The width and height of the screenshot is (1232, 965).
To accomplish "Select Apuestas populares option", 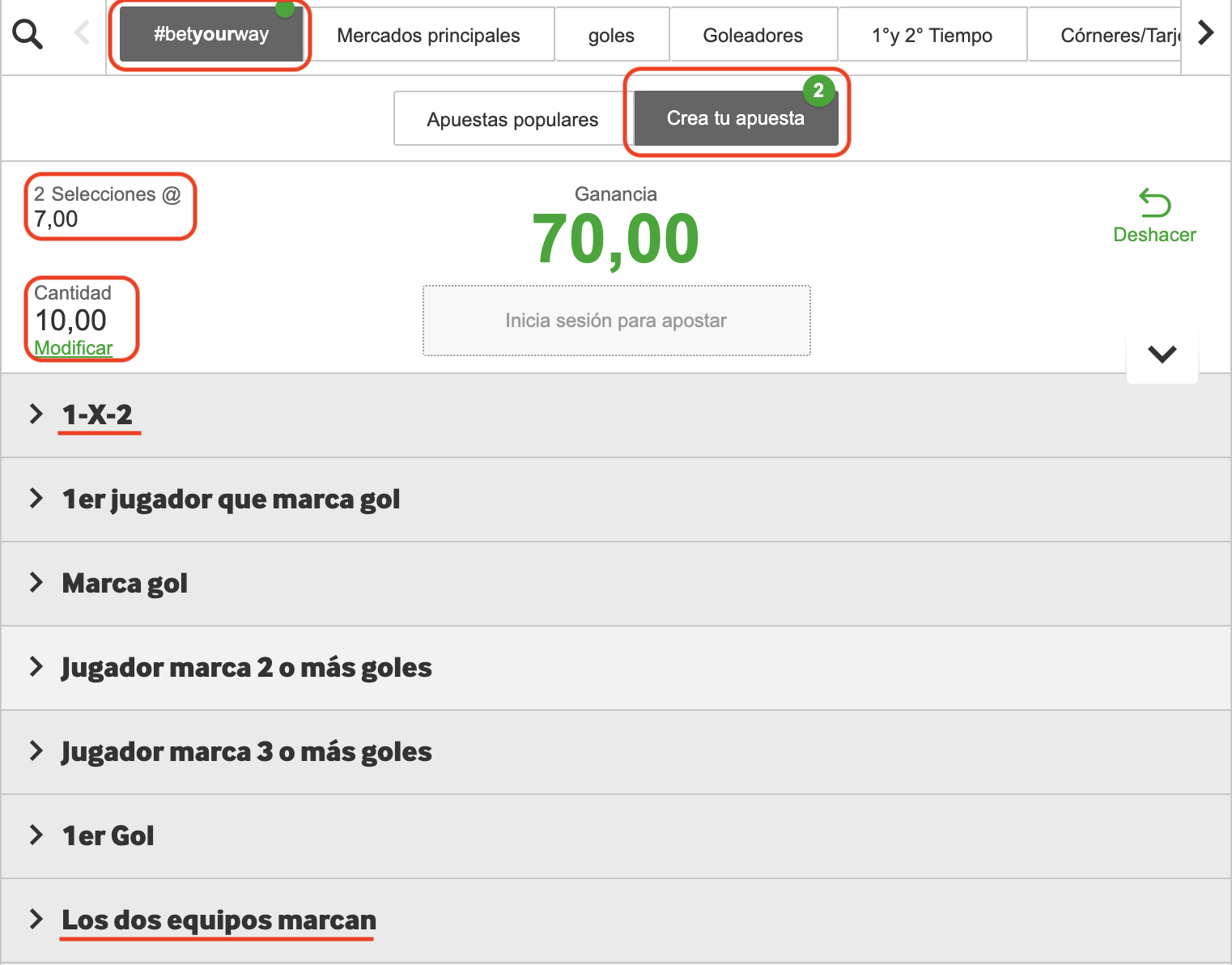I will pyautogui.click(x=512, y=120).
